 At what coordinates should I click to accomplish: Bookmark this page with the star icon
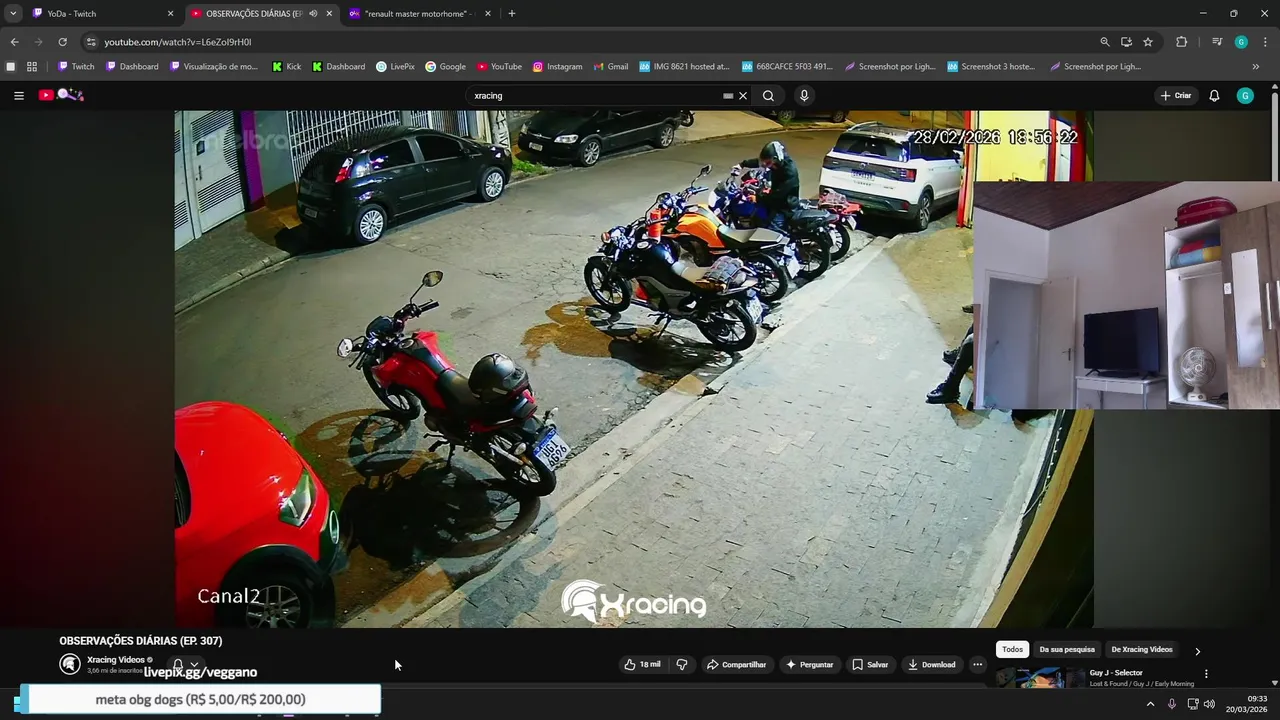pos(1148,42)
